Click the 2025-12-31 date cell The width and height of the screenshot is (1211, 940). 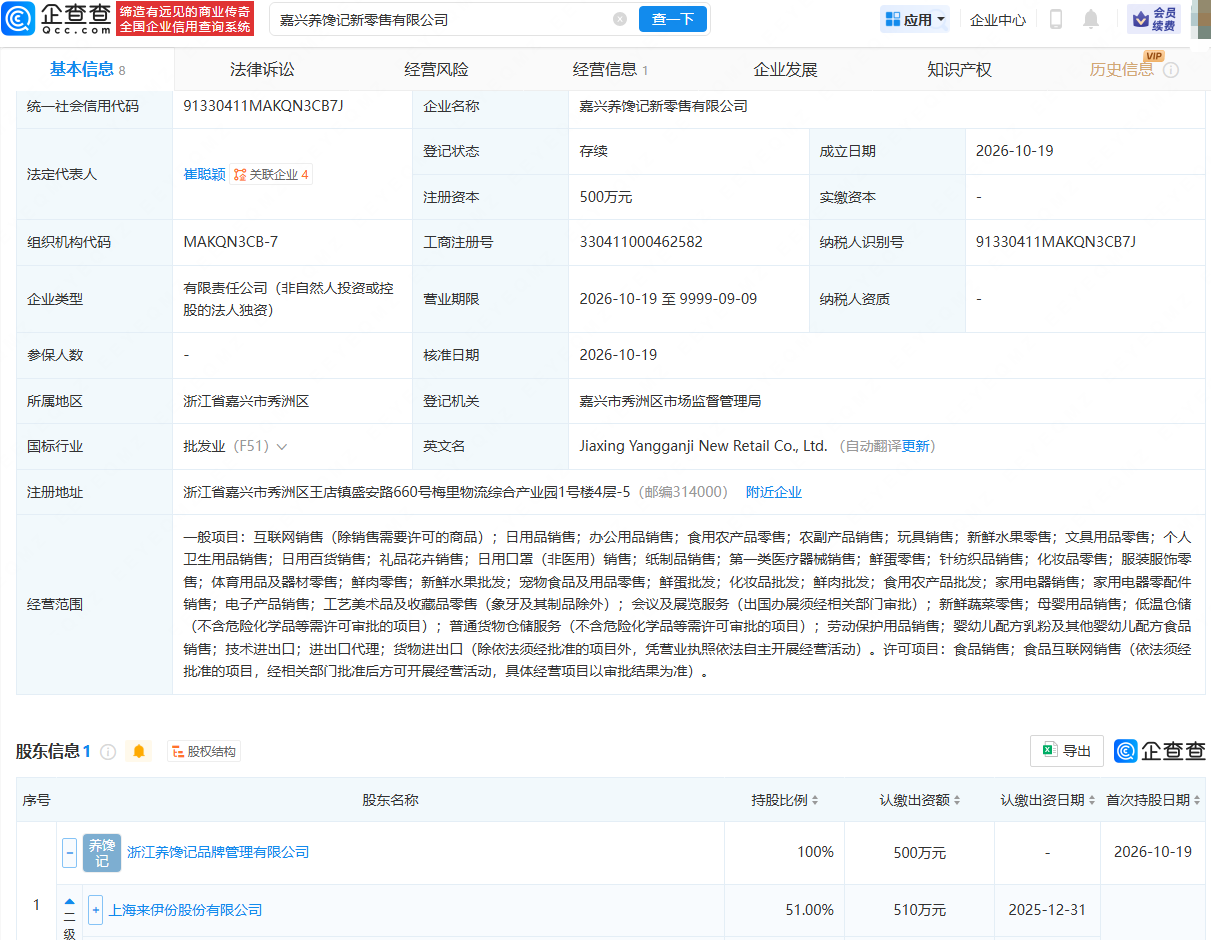pos(1047,910)
